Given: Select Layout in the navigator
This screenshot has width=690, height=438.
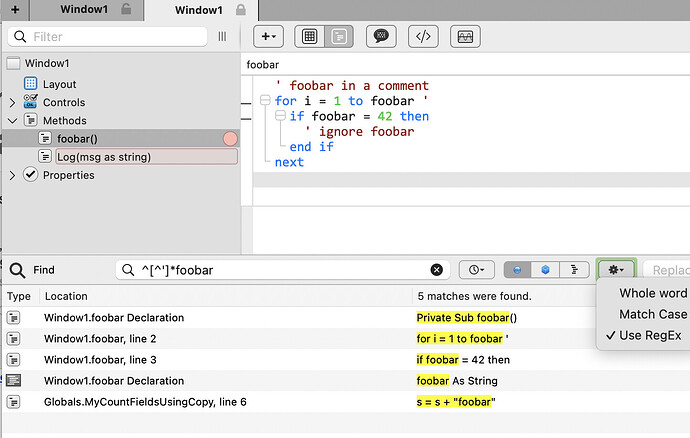Looking at the screenshot, I should click(59, 84).
